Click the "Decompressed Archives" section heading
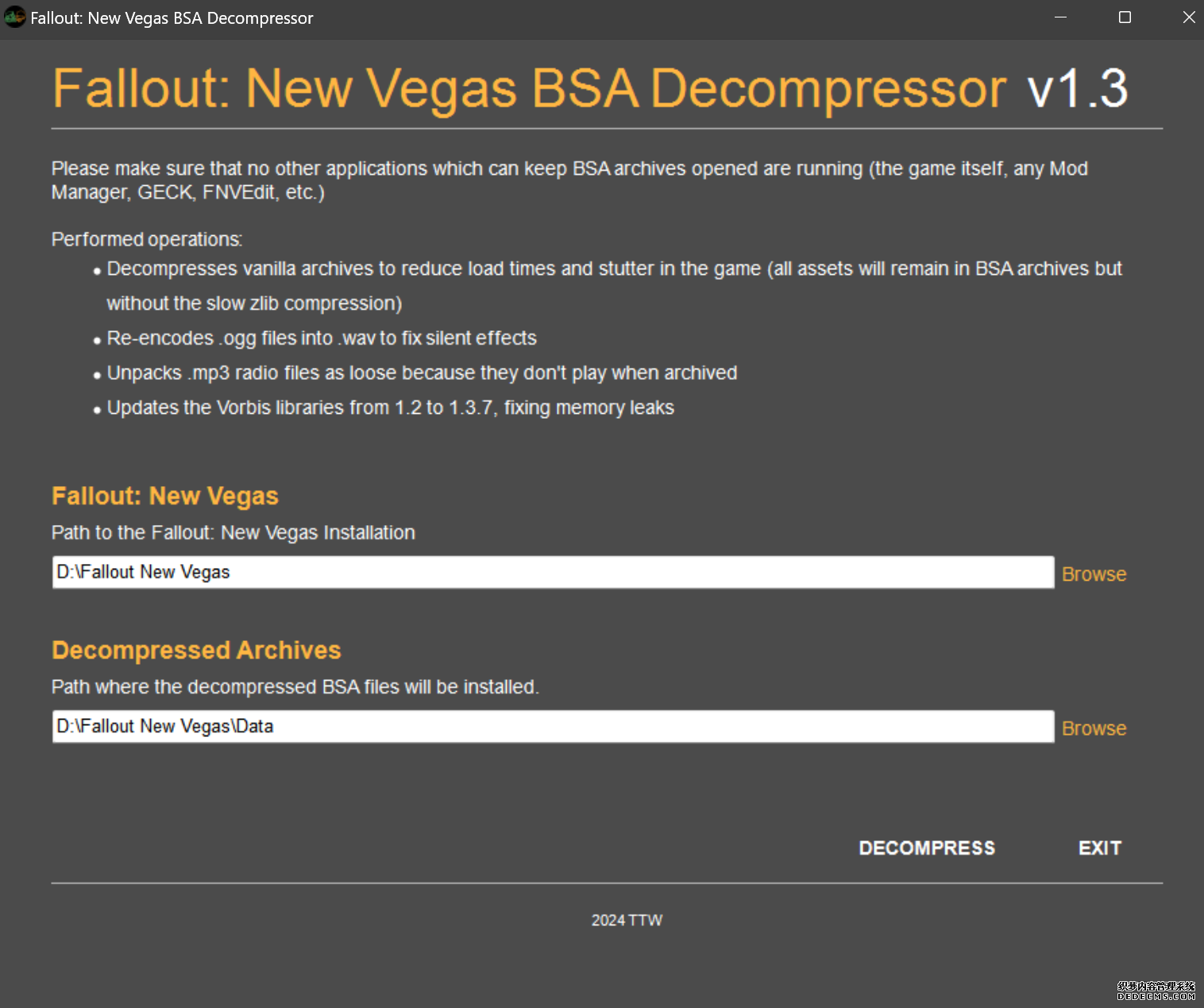This screenshot has width=1204, height=1008. 196,650
